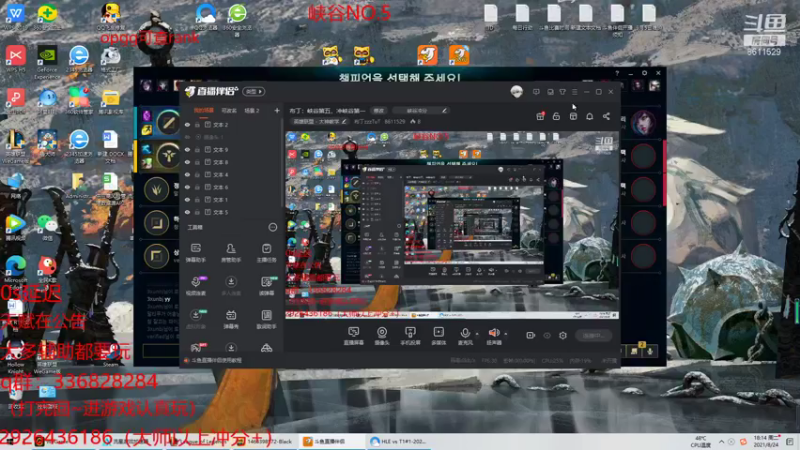Expand speaker options arrow

click(506, 334)
